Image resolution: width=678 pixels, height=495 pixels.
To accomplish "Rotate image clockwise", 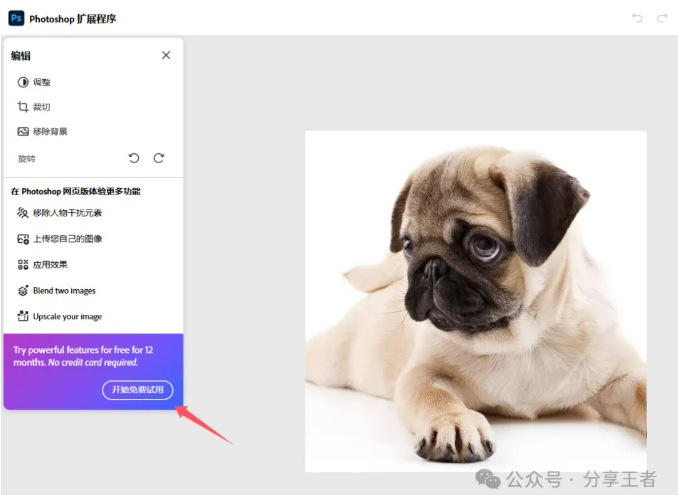I will point(159,158).
